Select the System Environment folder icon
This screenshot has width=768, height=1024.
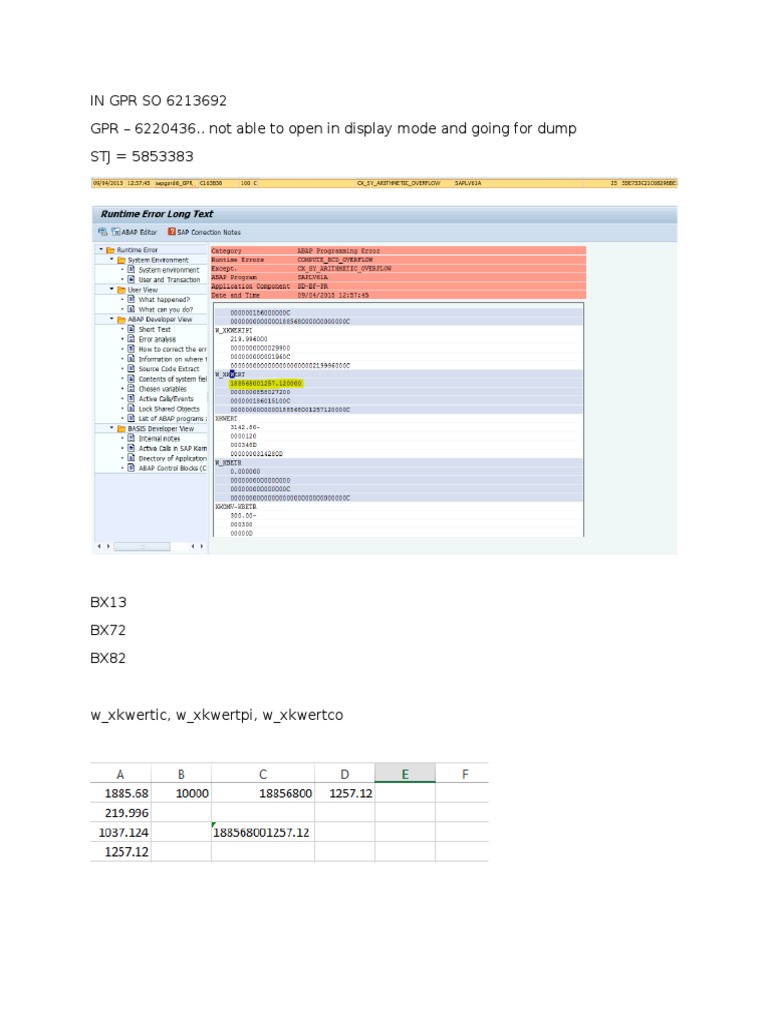(x=121, y=260)
